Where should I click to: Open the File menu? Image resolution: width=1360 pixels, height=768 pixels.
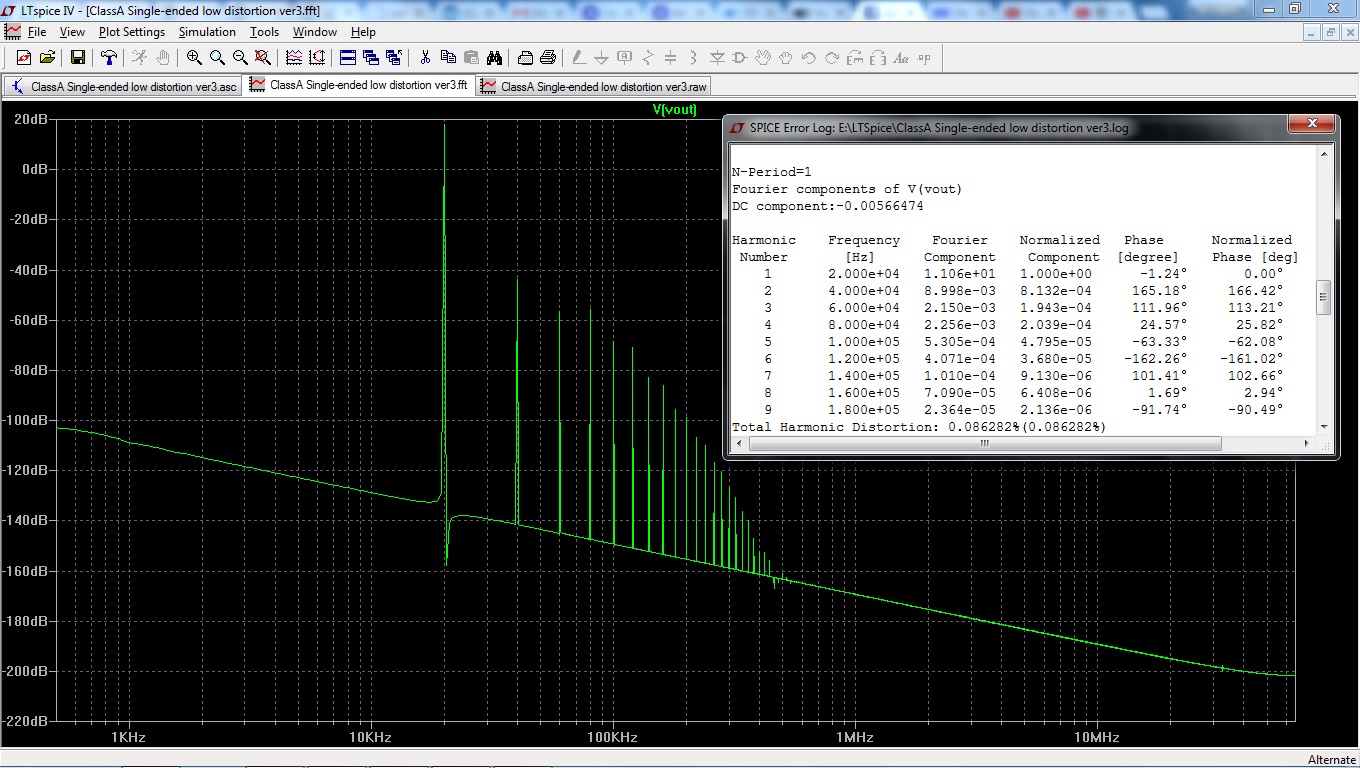tap(37, 32)
